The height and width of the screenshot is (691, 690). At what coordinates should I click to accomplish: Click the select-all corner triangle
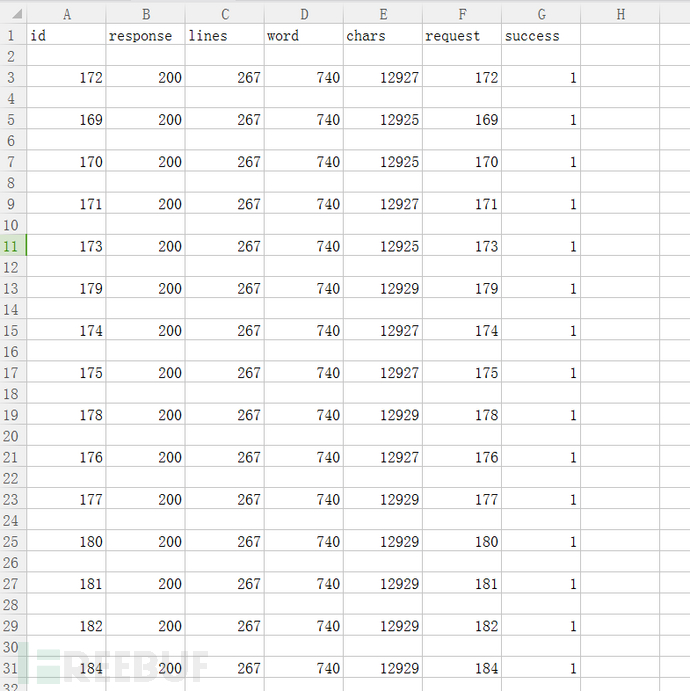tap(17, 14)
